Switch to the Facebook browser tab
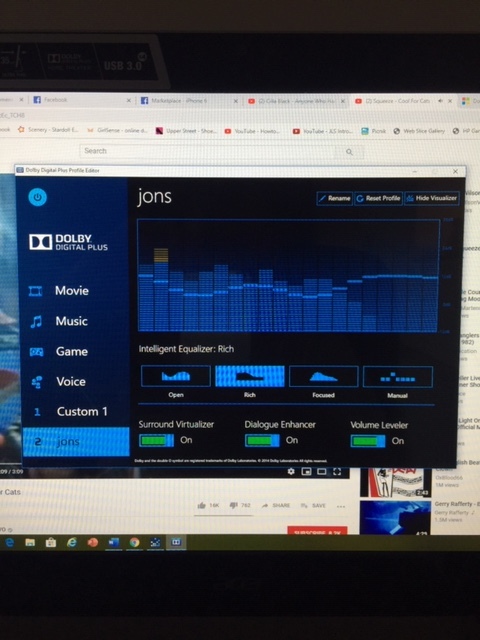This screenshot has height=640, width=480. click(x=80, y=100)
